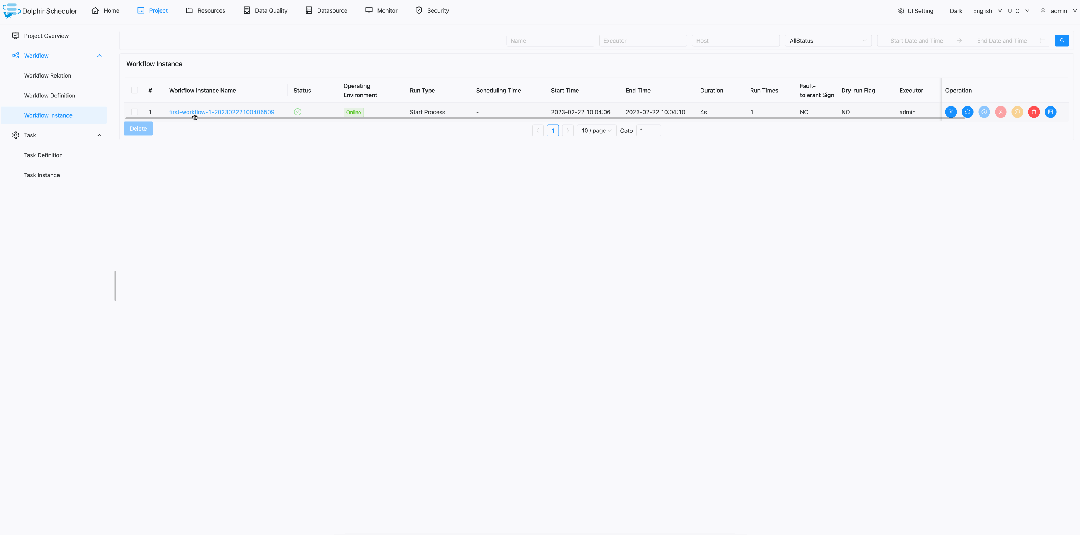Click the second blue rerun operation icon

[967, 112]
